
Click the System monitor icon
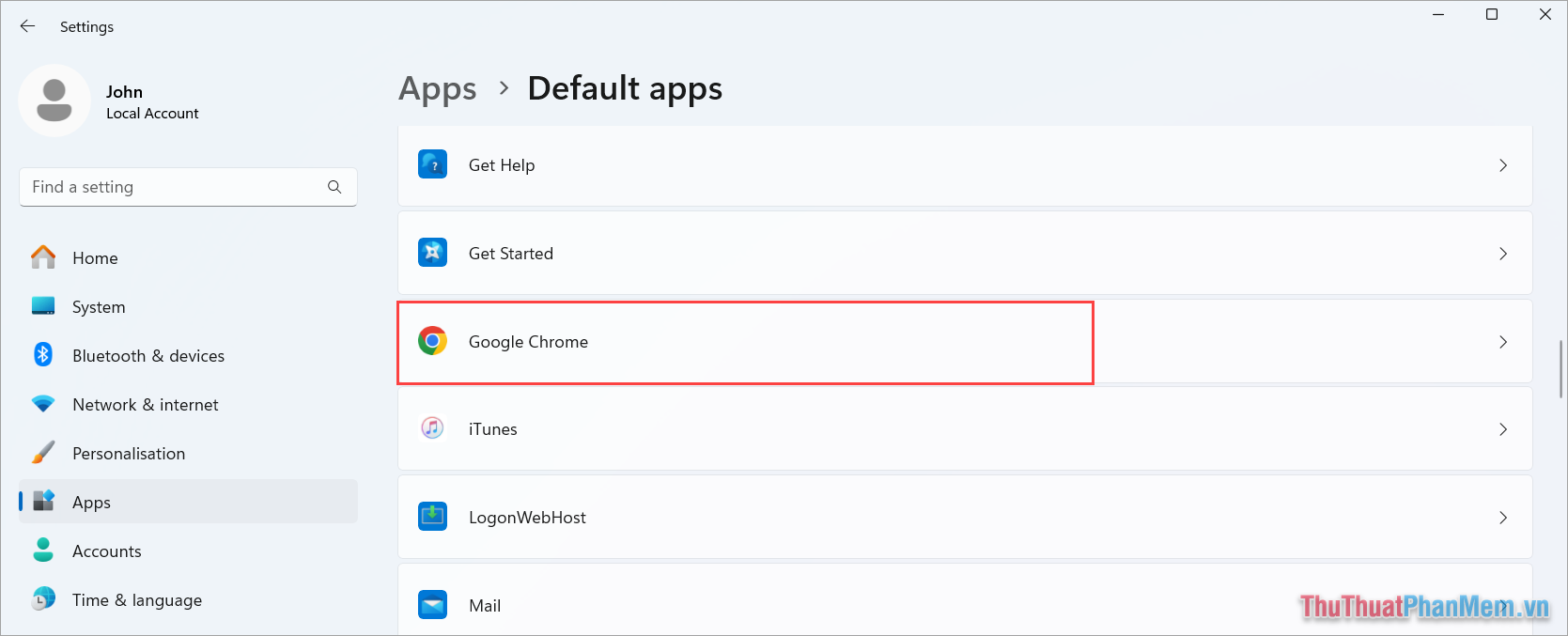(43, 306)
